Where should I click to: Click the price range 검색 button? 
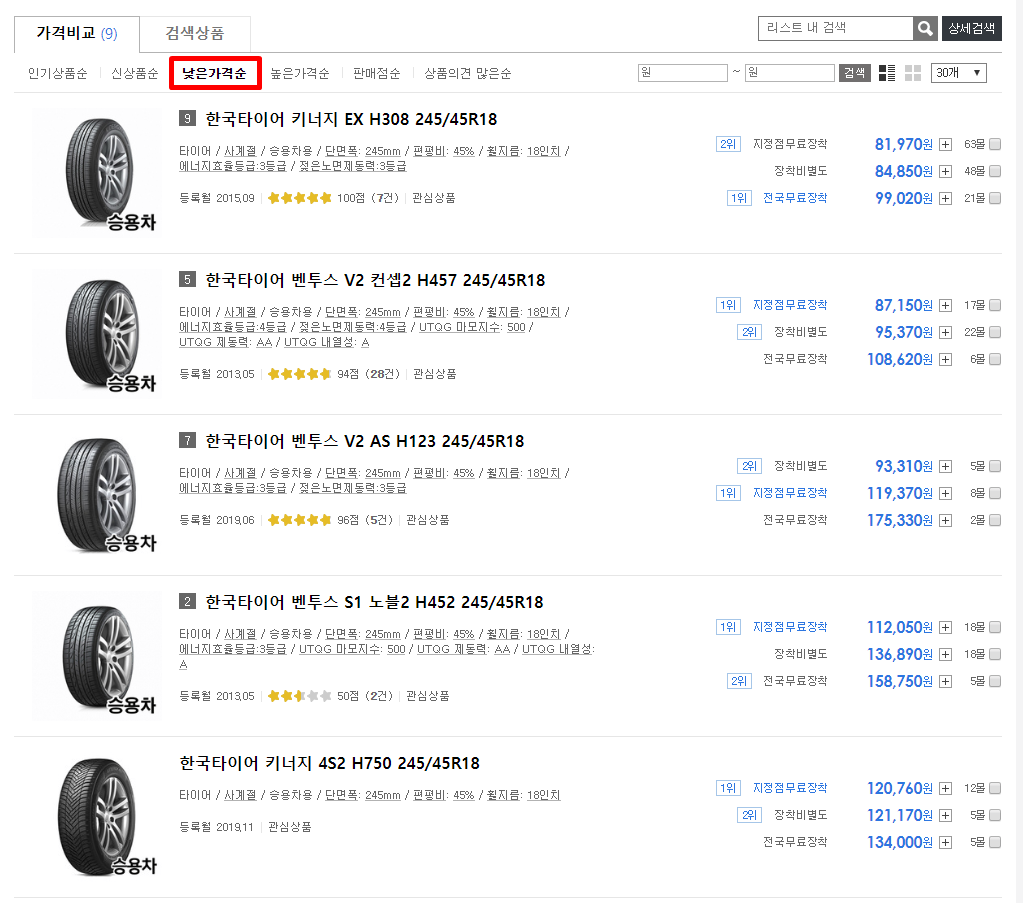pyautogui.click(x=854, y=73)
